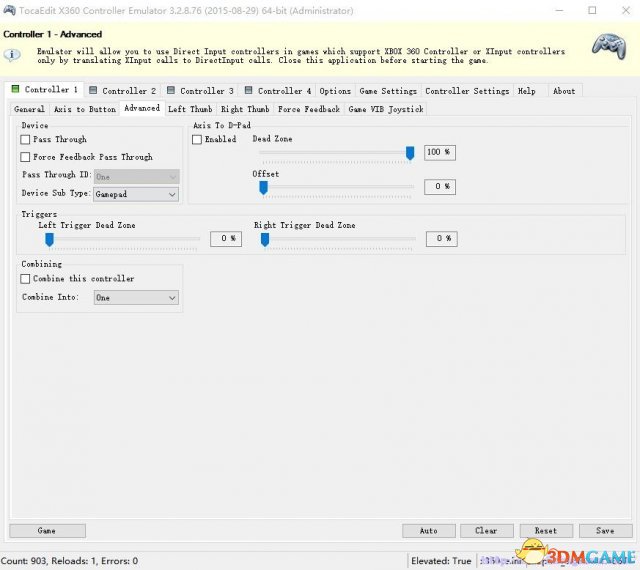
Task: Switch to the Controller 4 tab
Action: pos(278,91)
